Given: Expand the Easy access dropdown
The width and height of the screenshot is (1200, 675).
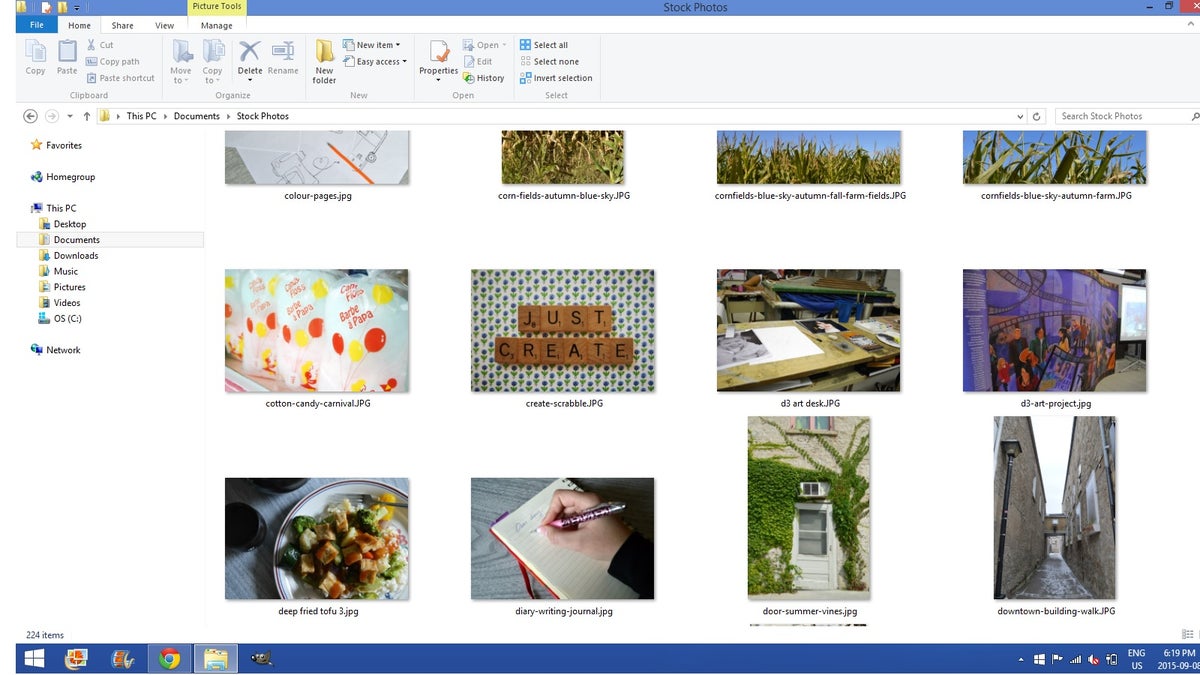Looking at the screenshot, I should pos(374,62).
